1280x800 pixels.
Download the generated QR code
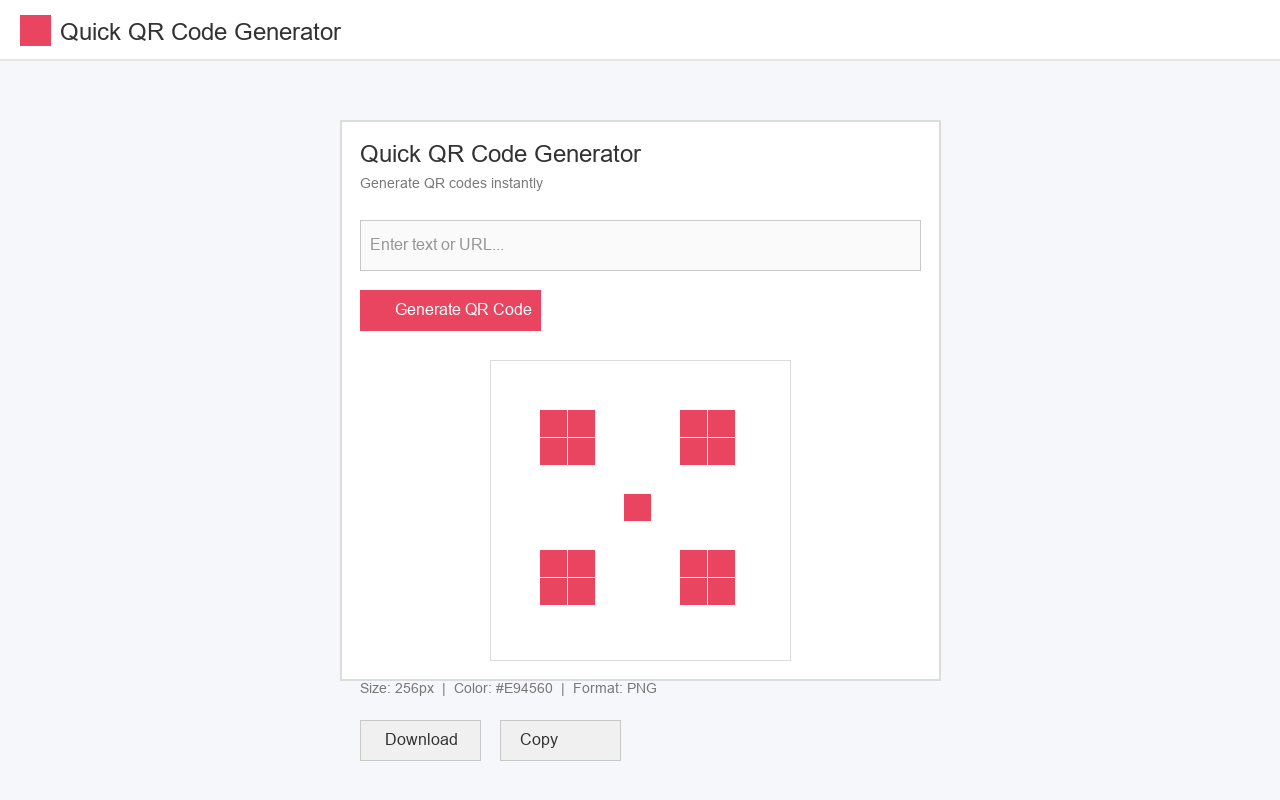click(420, 740)
